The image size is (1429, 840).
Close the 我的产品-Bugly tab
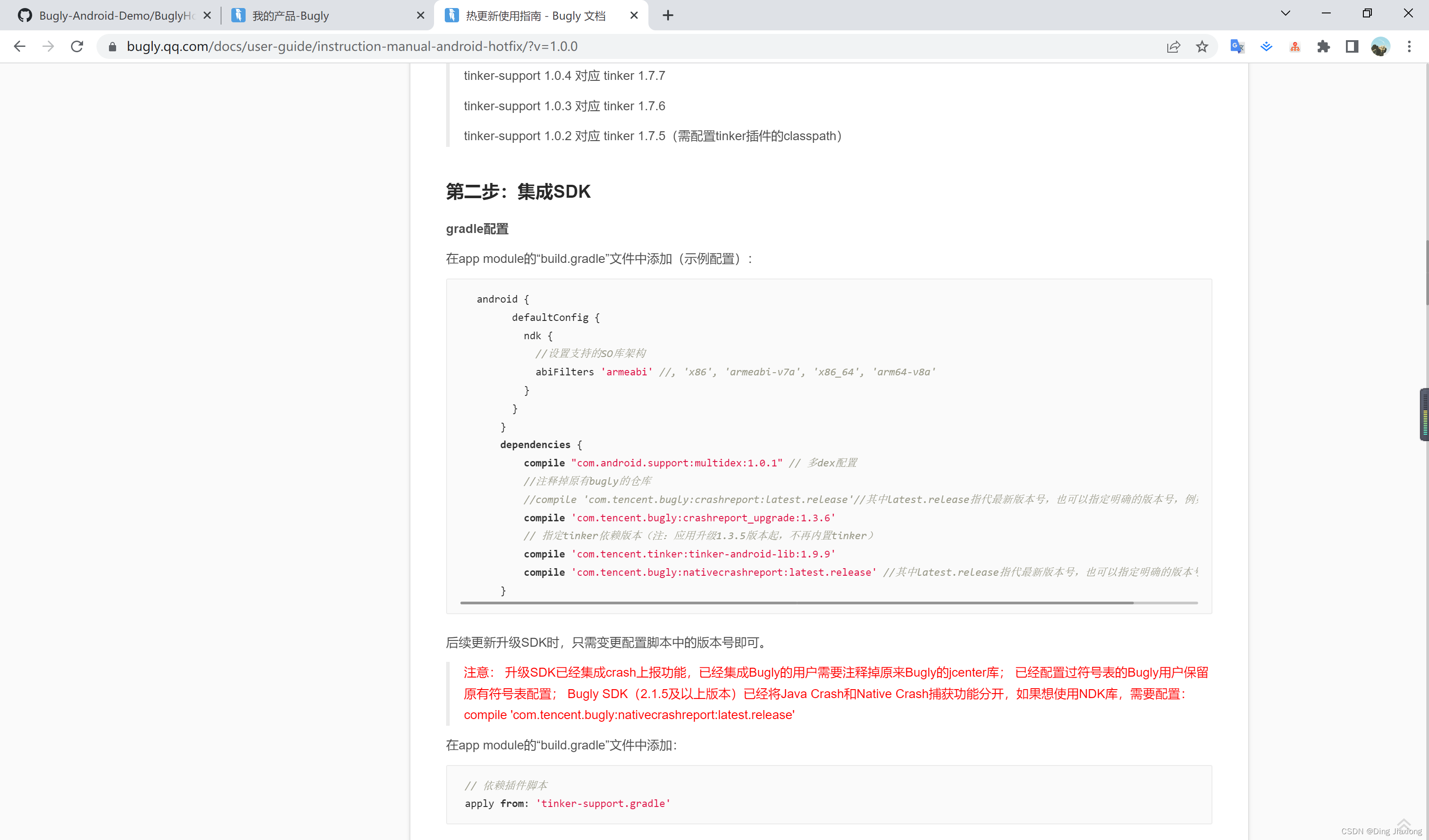coord(420,15)
